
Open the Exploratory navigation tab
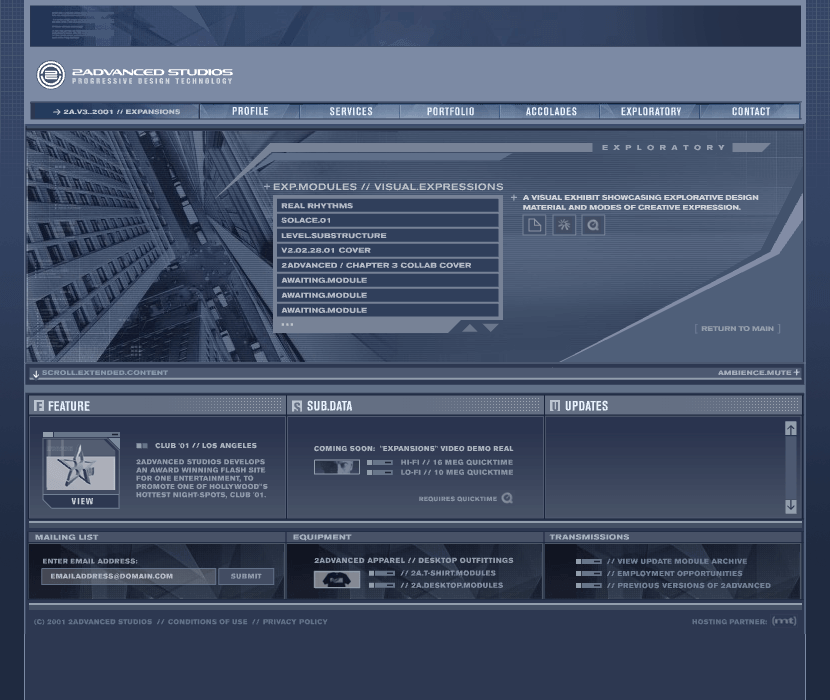(651, 111)
